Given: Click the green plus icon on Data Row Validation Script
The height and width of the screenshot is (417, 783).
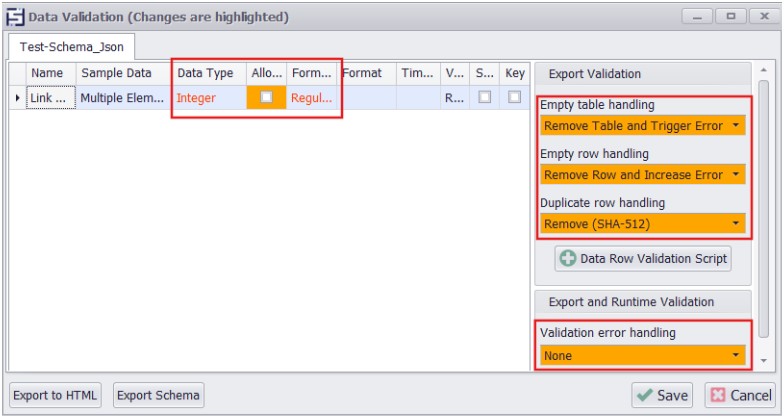Looking at the screenshot, I should pos(567,259).
